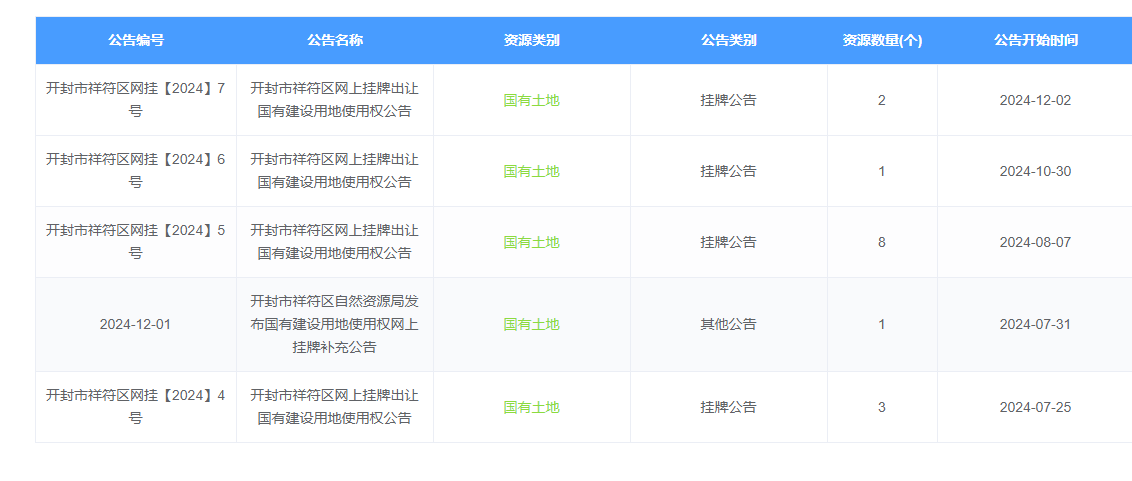
Task: Click the 资源数量(个) column header
Action: click(881, 40)
